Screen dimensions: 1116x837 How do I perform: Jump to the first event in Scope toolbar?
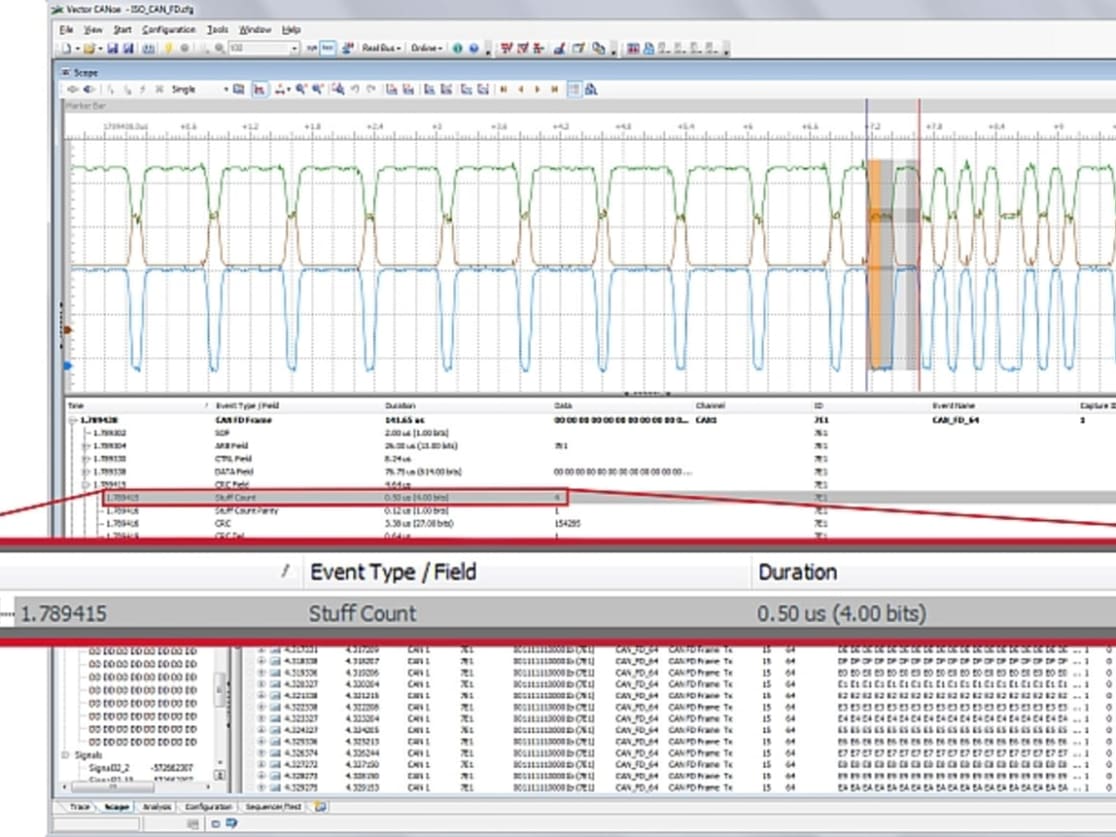point(503,89)
